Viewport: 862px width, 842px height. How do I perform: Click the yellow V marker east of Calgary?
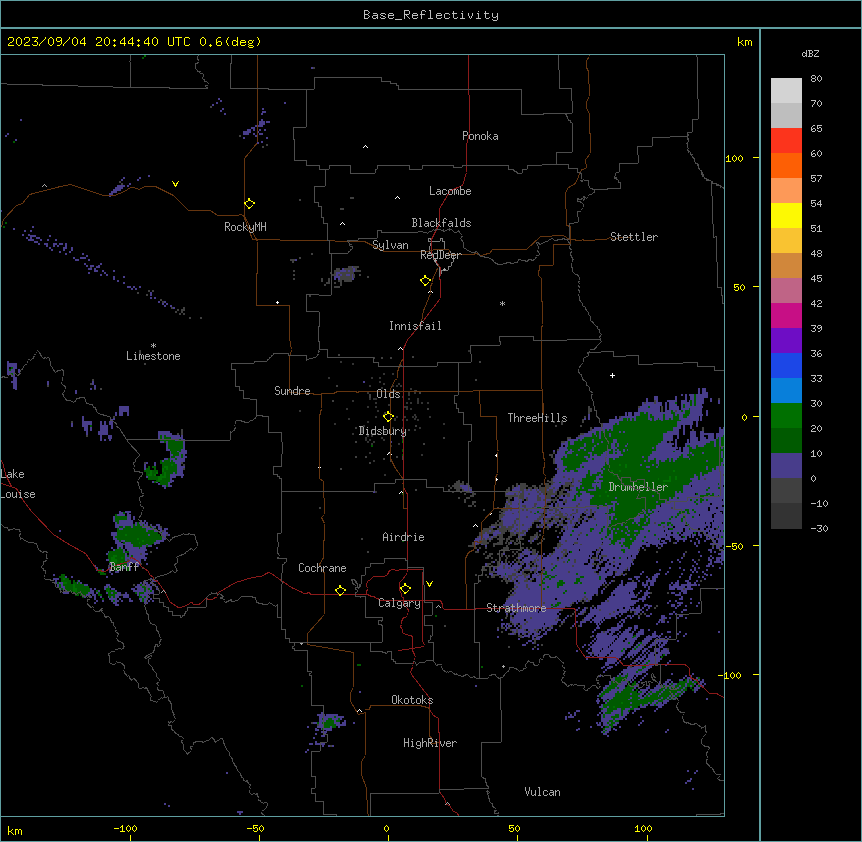pos(429,584)
